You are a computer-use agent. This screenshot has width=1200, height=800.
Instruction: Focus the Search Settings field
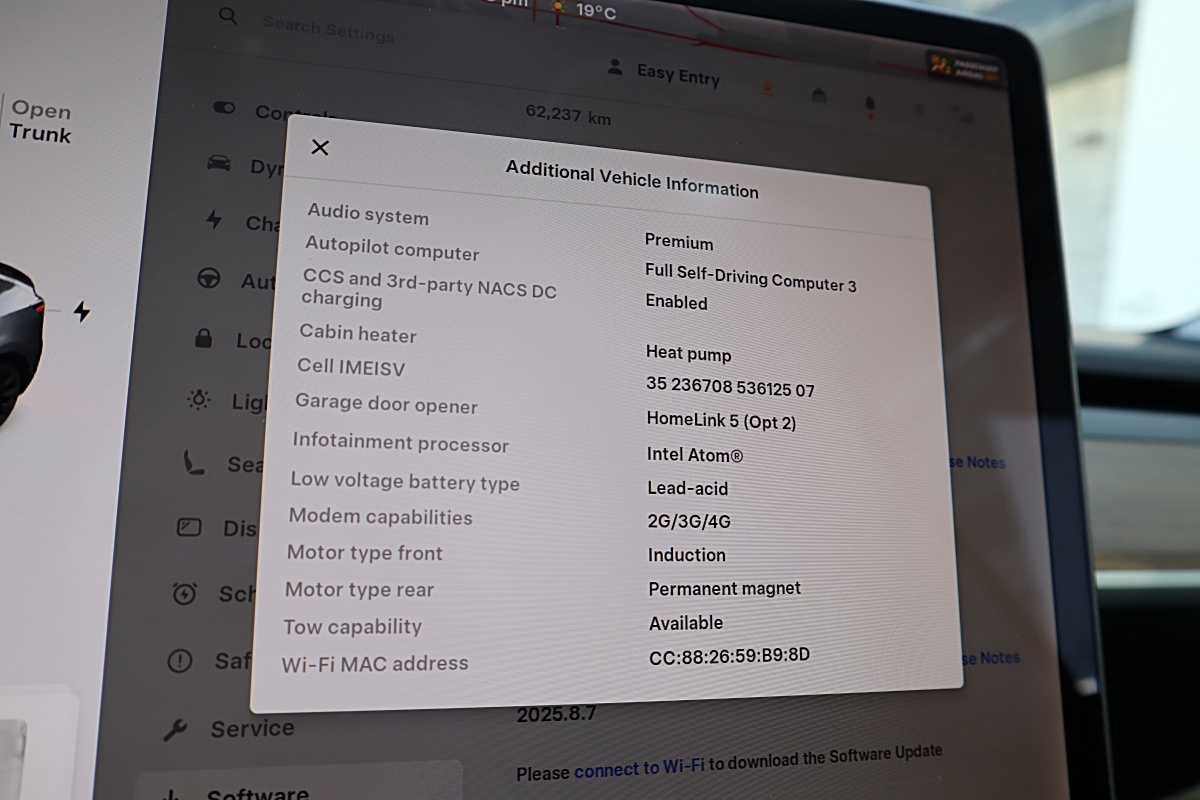(x=328, y=28)
